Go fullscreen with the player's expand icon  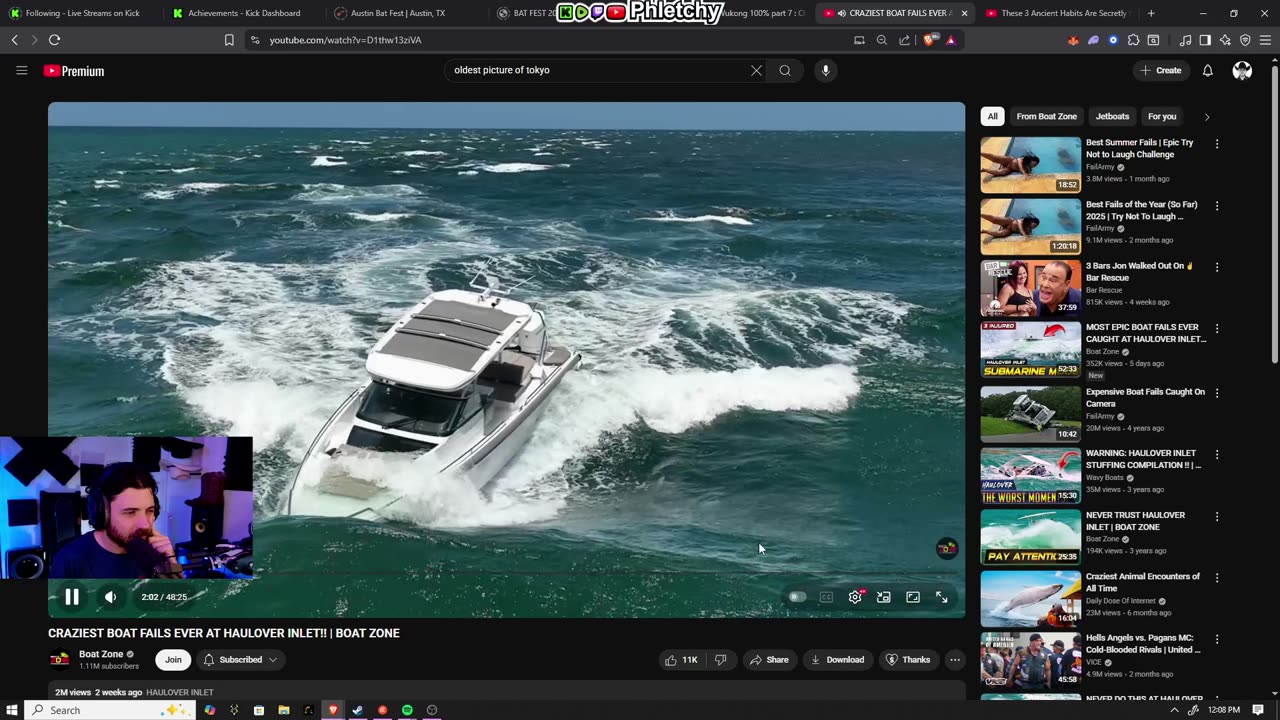pyautogui.click(x=942, y=597)
